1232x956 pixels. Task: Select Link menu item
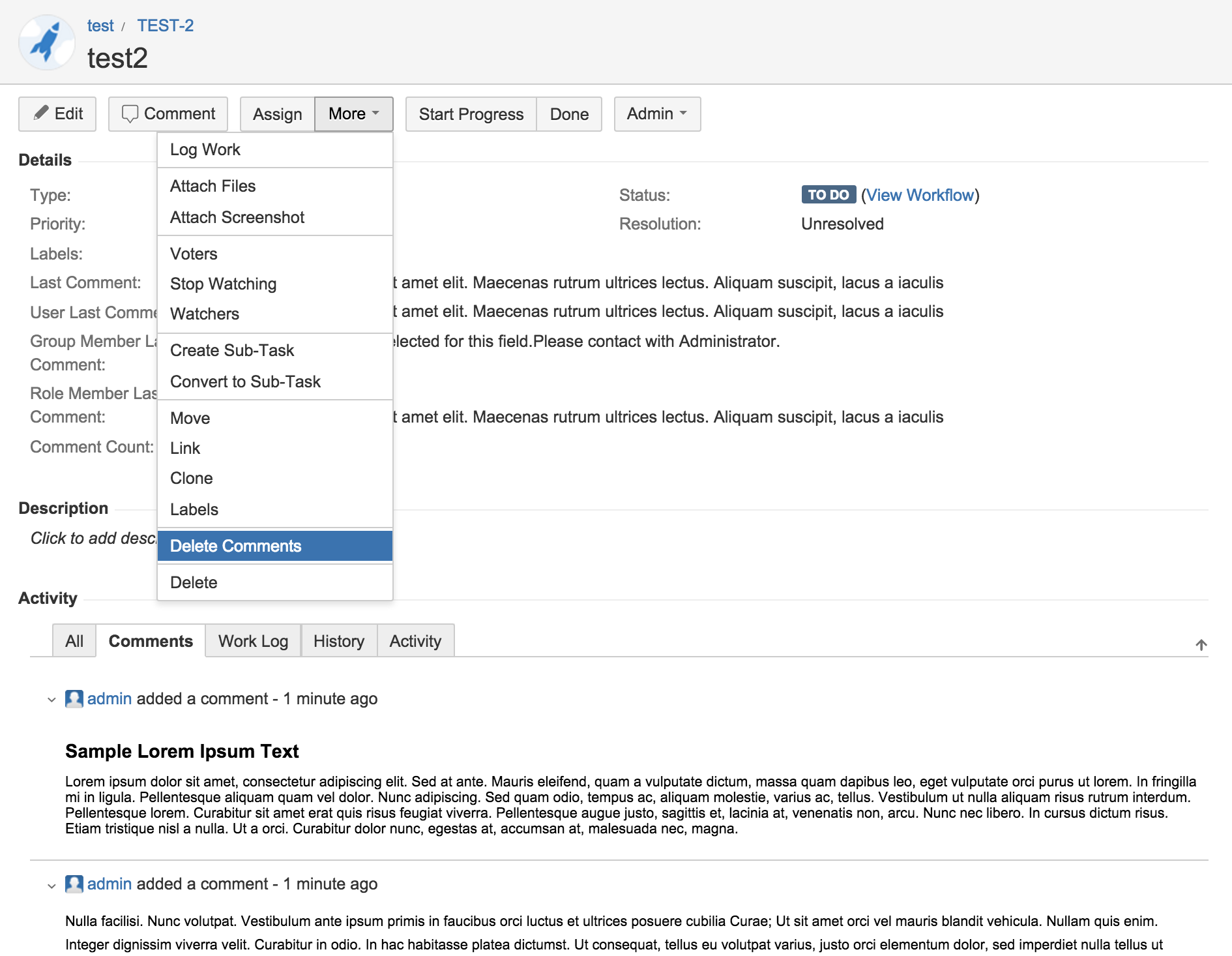tap(275, 449)
